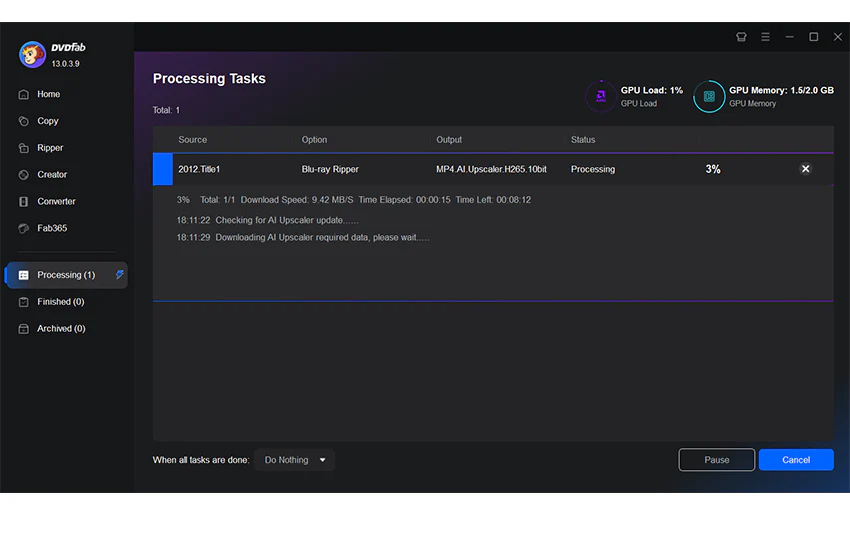Remove the 2012.Title1 task with X
This screenshot has height=550, width=850.
[x=806, y=169]
